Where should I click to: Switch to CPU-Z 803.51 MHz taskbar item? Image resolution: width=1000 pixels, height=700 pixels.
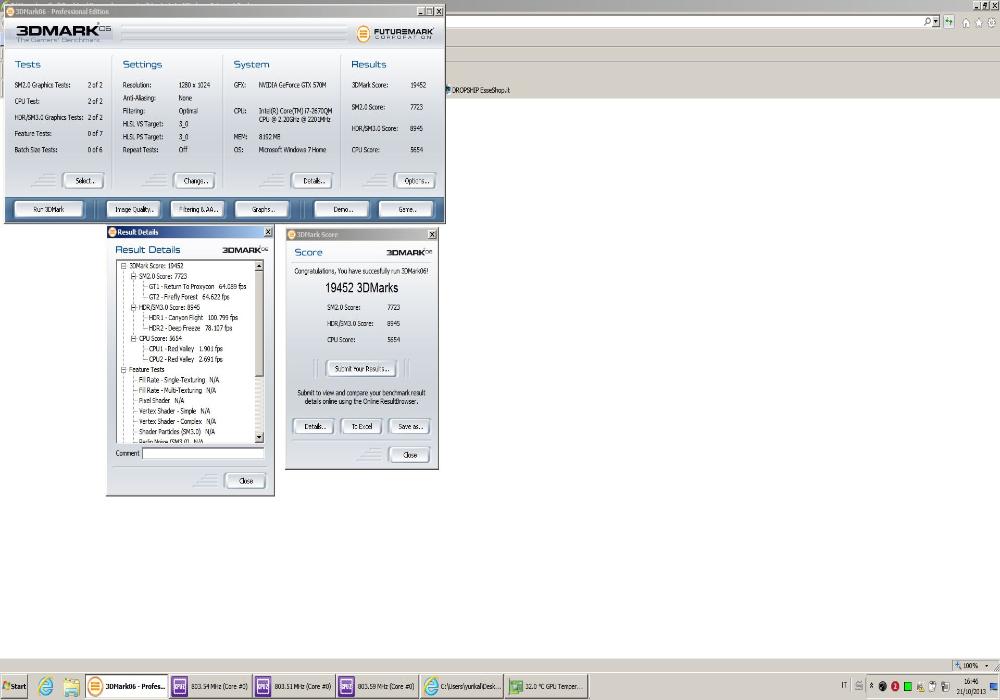293,687
